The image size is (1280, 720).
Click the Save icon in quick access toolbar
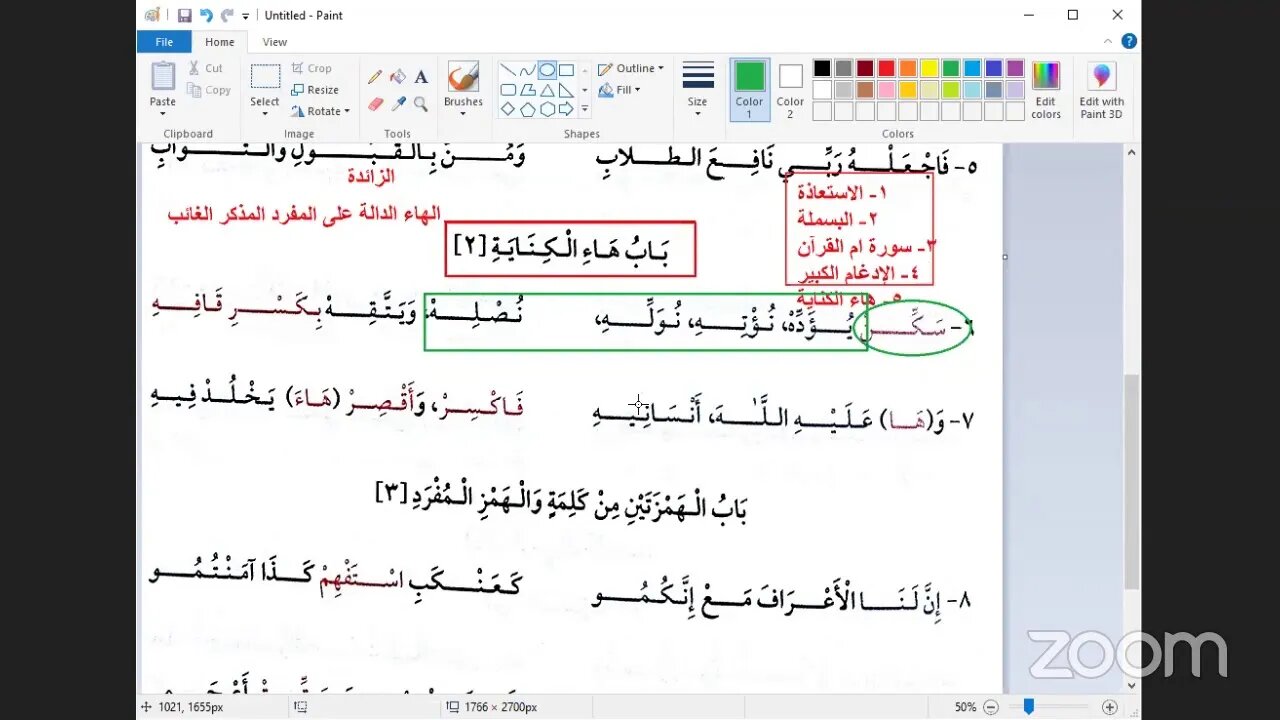(x=184, y=15)
